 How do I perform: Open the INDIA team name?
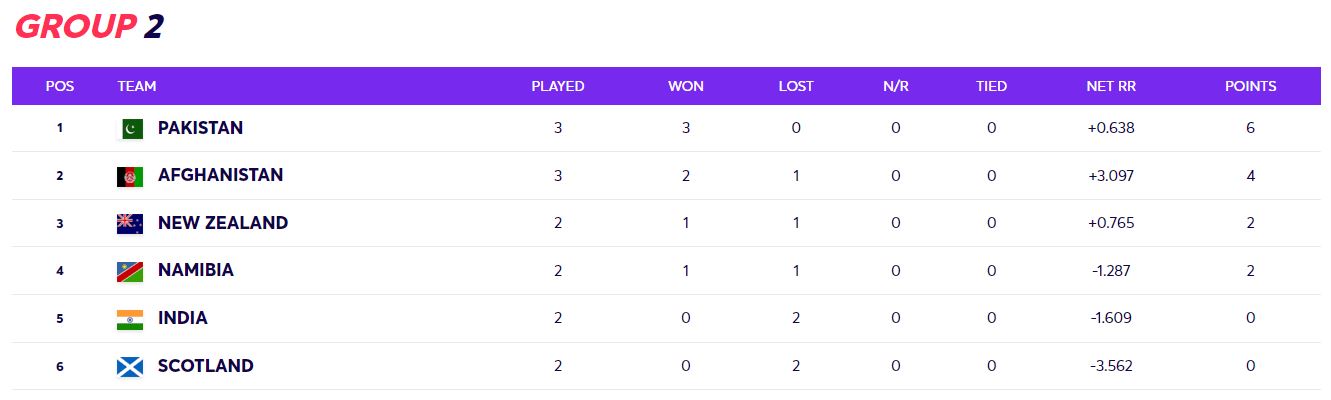183,318
